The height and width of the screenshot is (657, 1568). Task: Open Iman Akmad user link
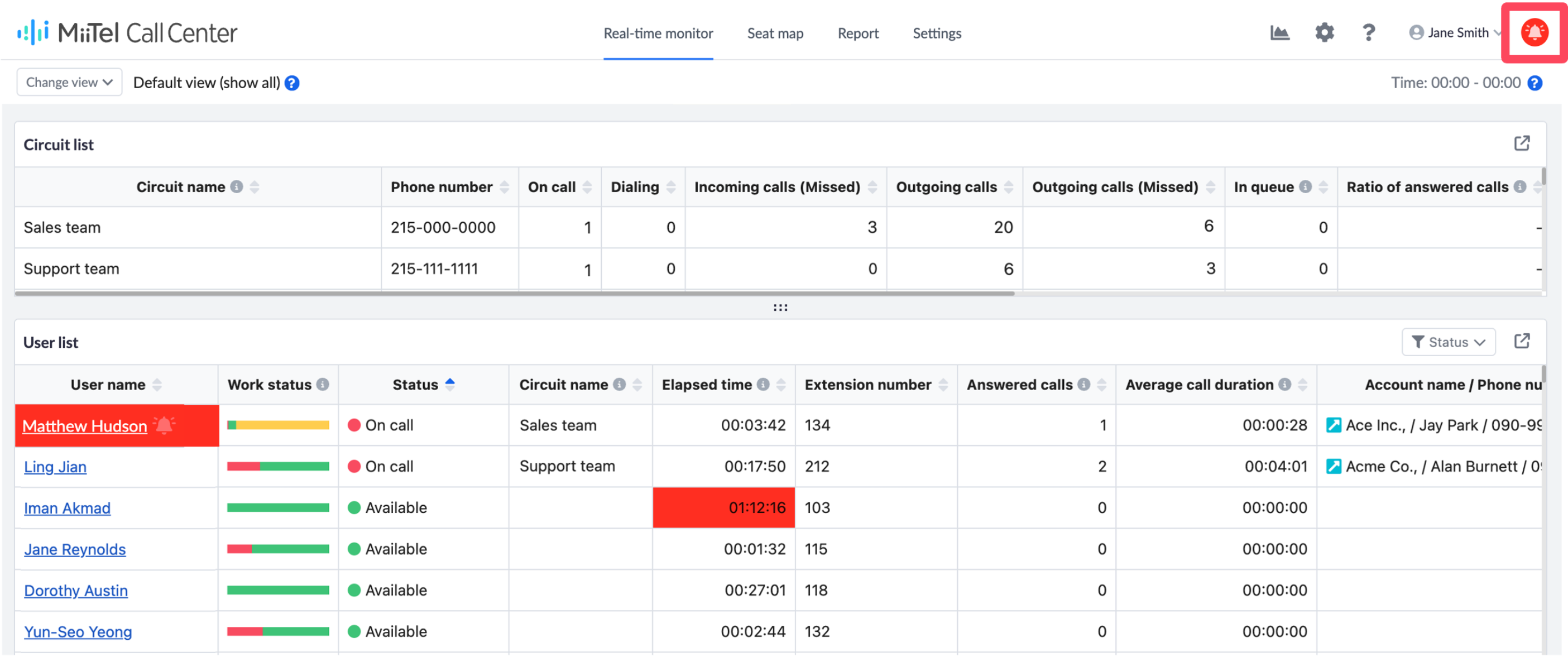(68, 509)
